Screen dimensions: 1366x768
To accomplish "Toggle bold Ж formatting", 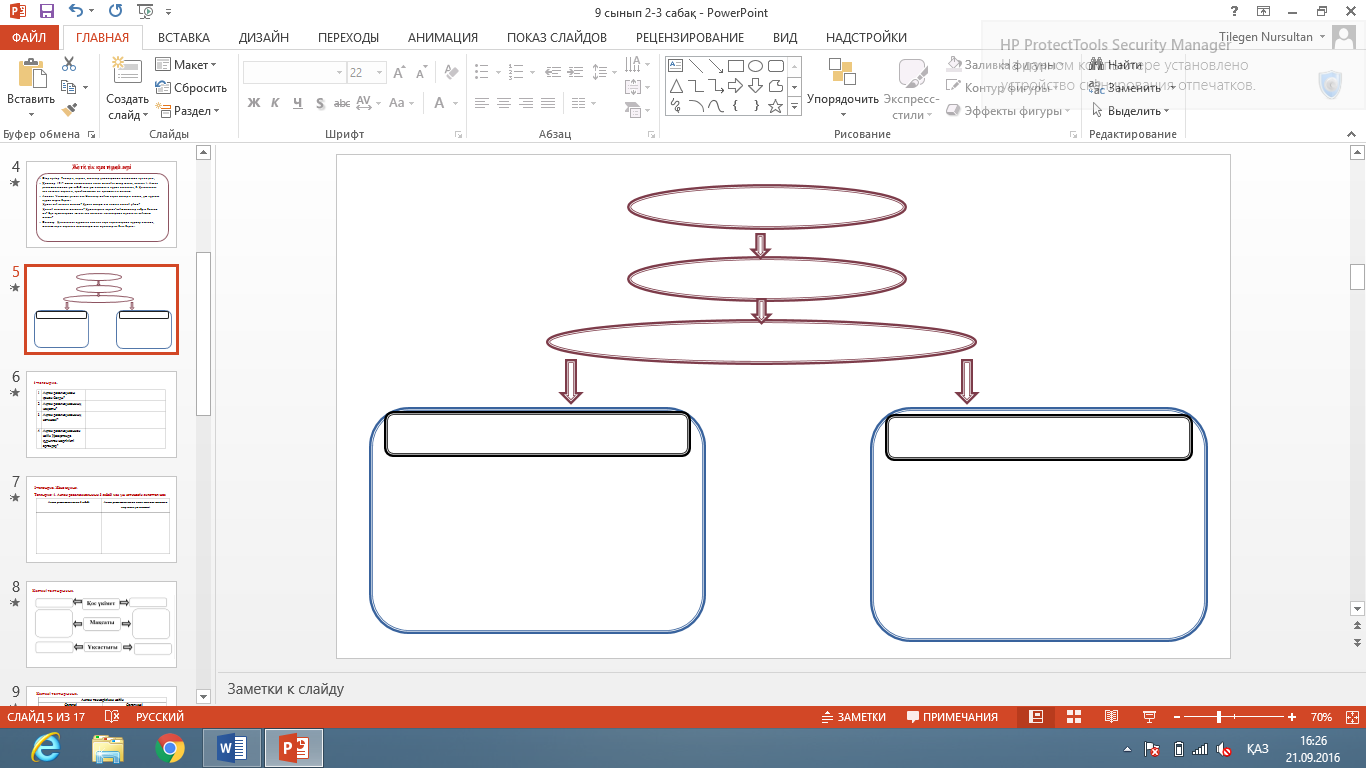I will click(x=254, y=103).
